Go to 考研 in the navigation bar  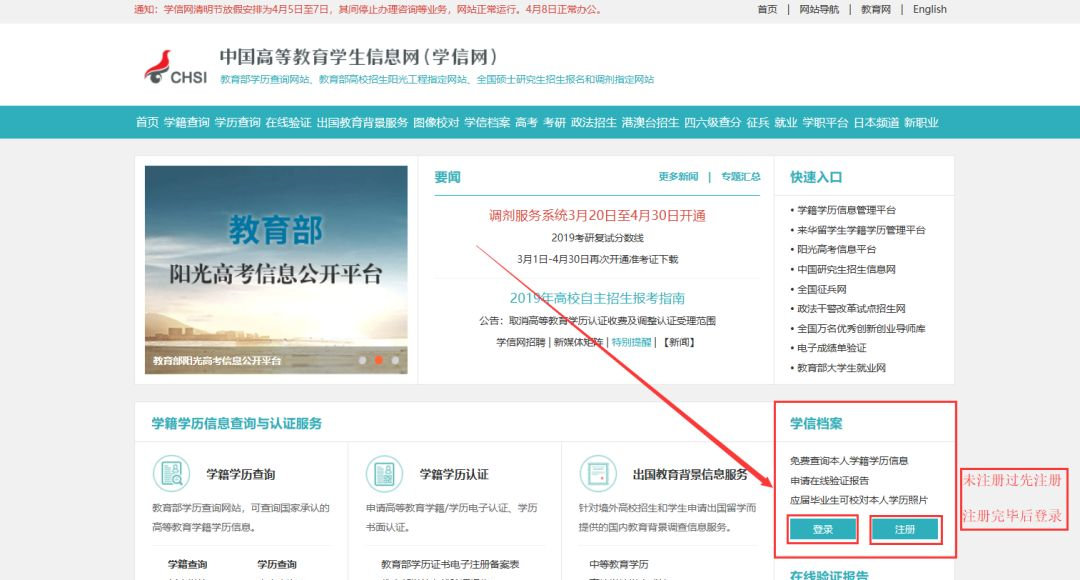(x=554, y=123)
